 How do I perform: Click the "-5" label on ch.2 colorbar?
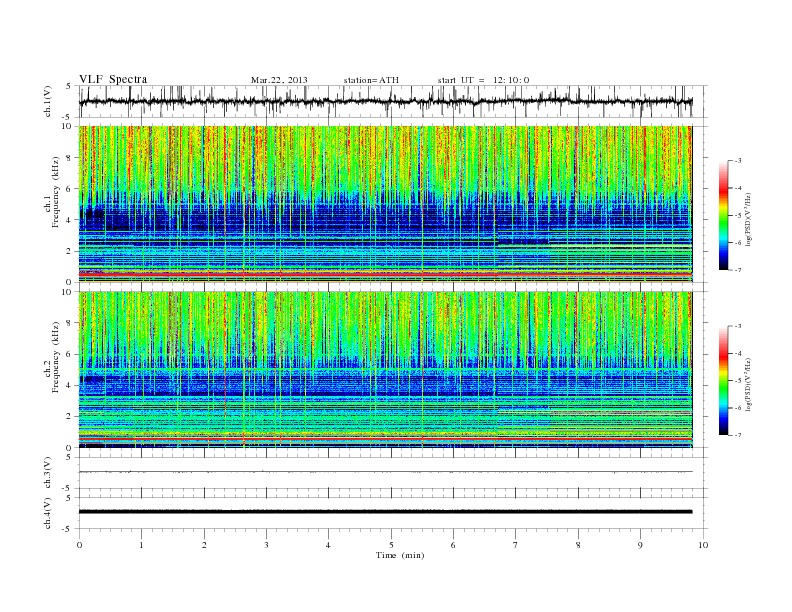pyautogui.click(x=738, y=380)
